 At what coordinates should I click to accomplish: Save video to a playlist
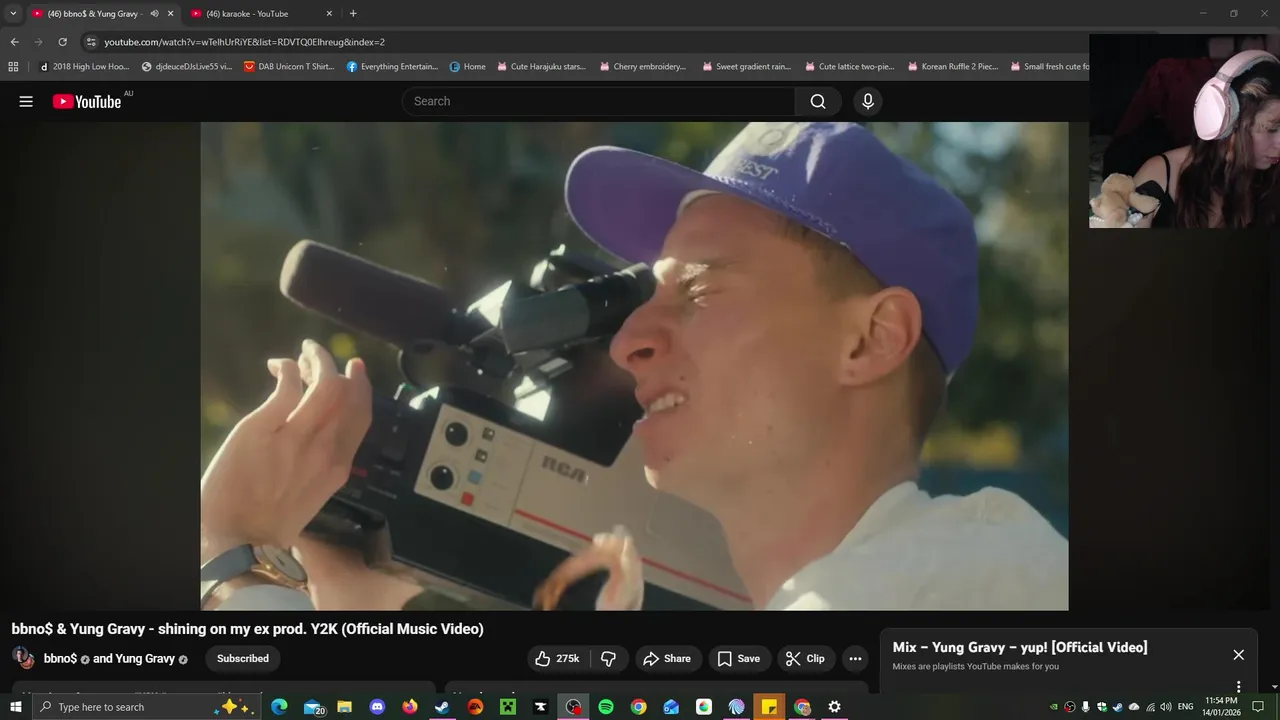tap(739, 658)
